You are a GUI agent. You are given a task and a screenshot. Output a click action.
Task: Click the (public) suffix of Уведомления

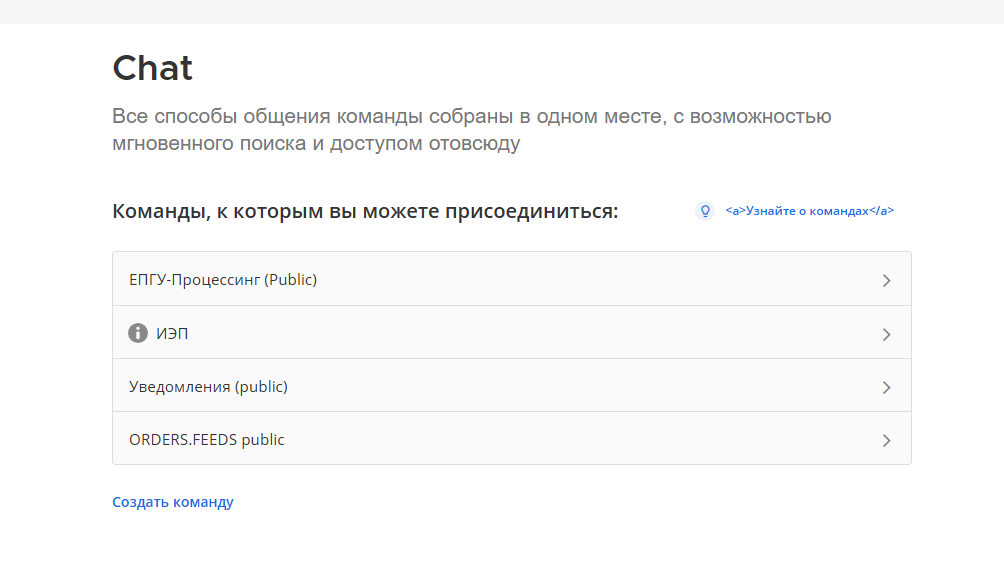pos(261,387)
